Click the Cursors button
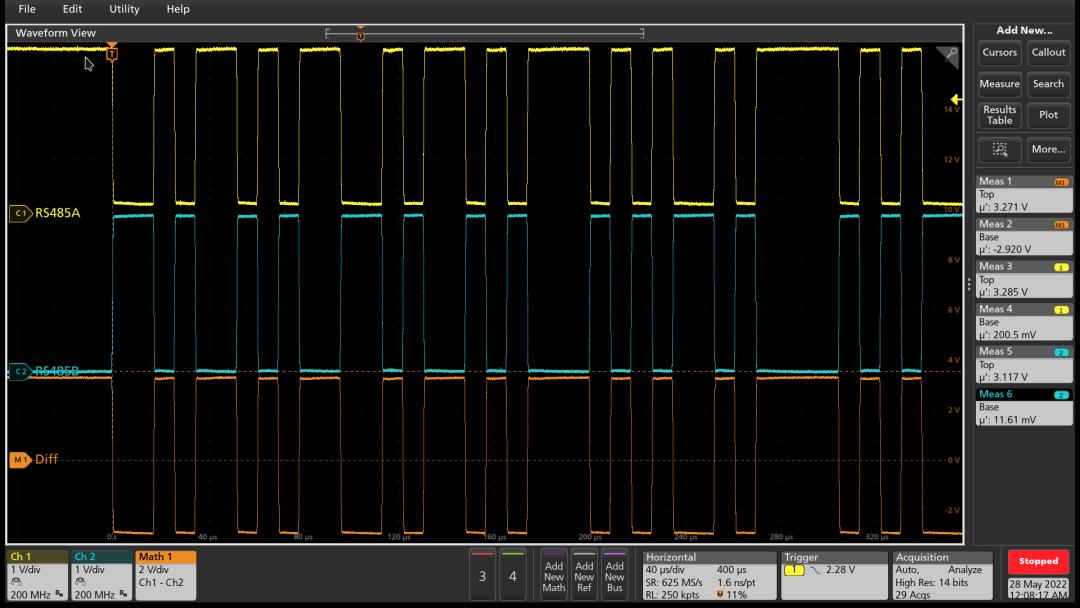Viewport: 1080px width, 608px height. pyautogui.click(x=999, y=53)
